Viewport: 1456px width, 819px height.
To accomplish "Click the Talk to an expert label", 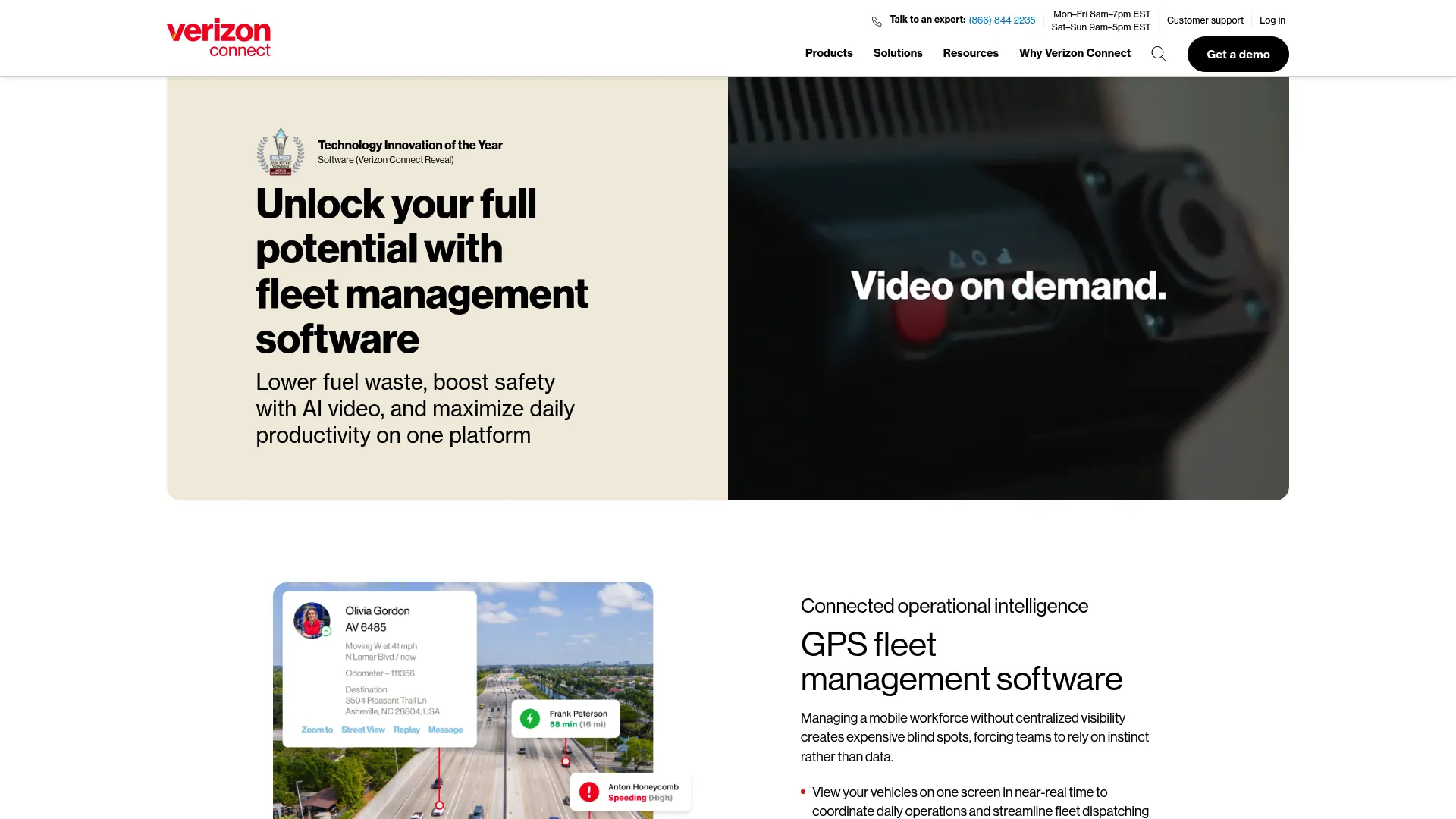I will click(927, 20).
